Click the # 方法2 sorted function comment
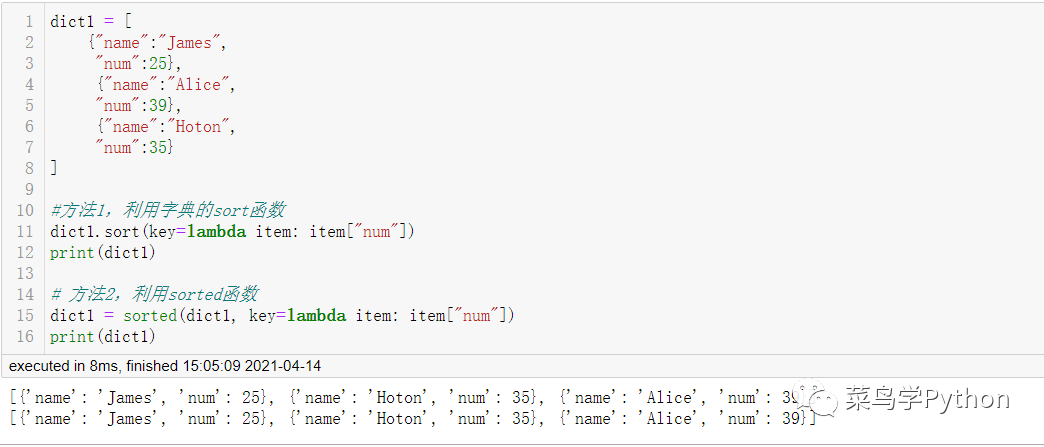Image resolution: width=1044 pixels, height=447 pixels. [x=154, y=294]
